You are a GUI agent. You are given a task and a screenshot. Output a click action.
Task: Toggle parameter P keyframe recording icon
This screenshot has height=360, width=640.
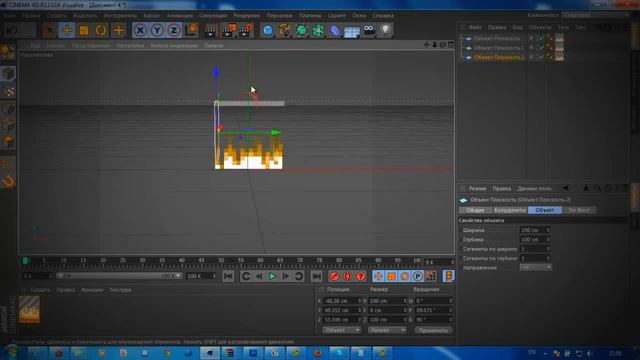click(417, 276)
